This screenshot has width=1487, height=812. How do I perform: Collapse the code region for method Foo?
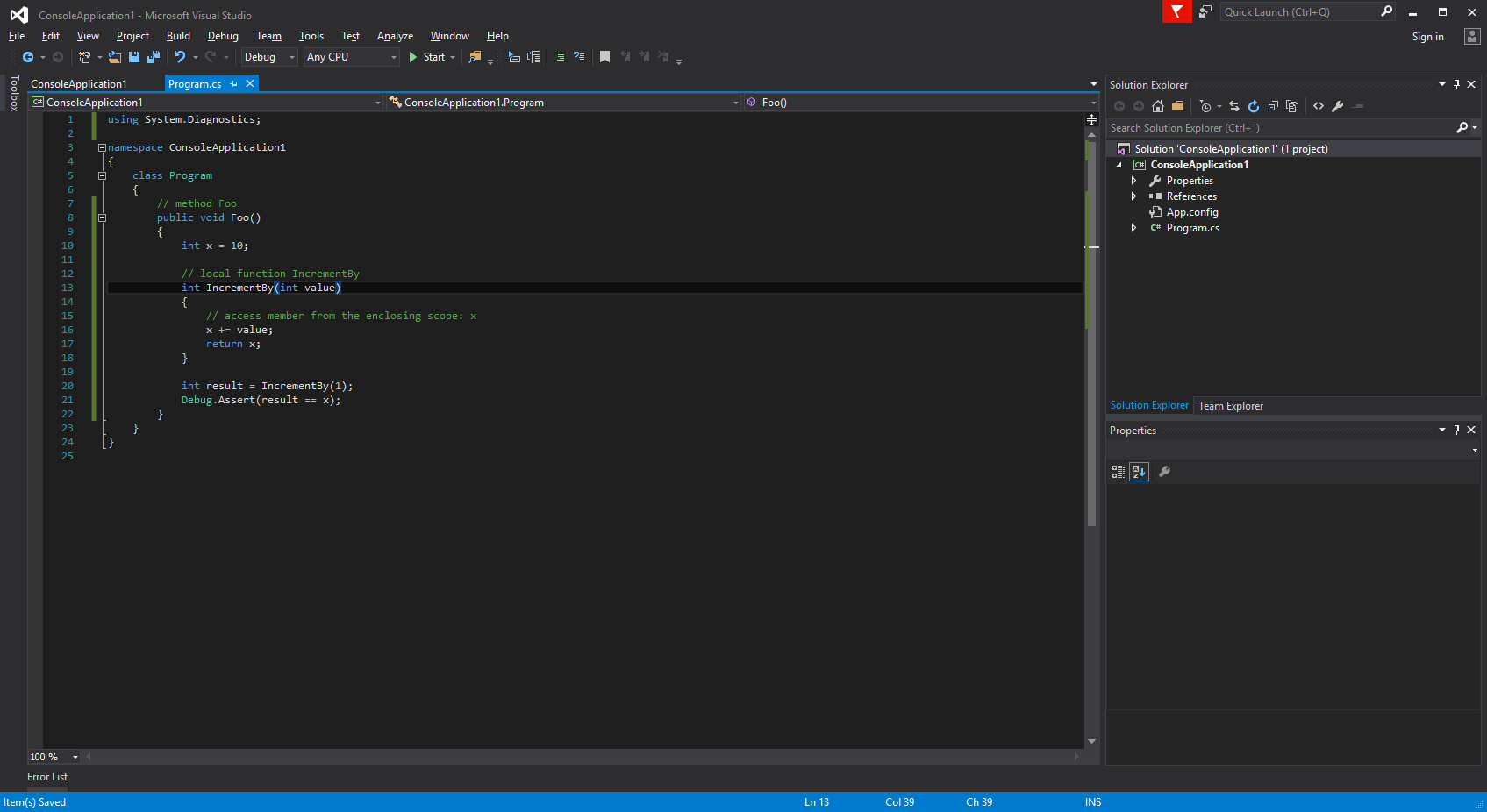(x=102, y=217)
